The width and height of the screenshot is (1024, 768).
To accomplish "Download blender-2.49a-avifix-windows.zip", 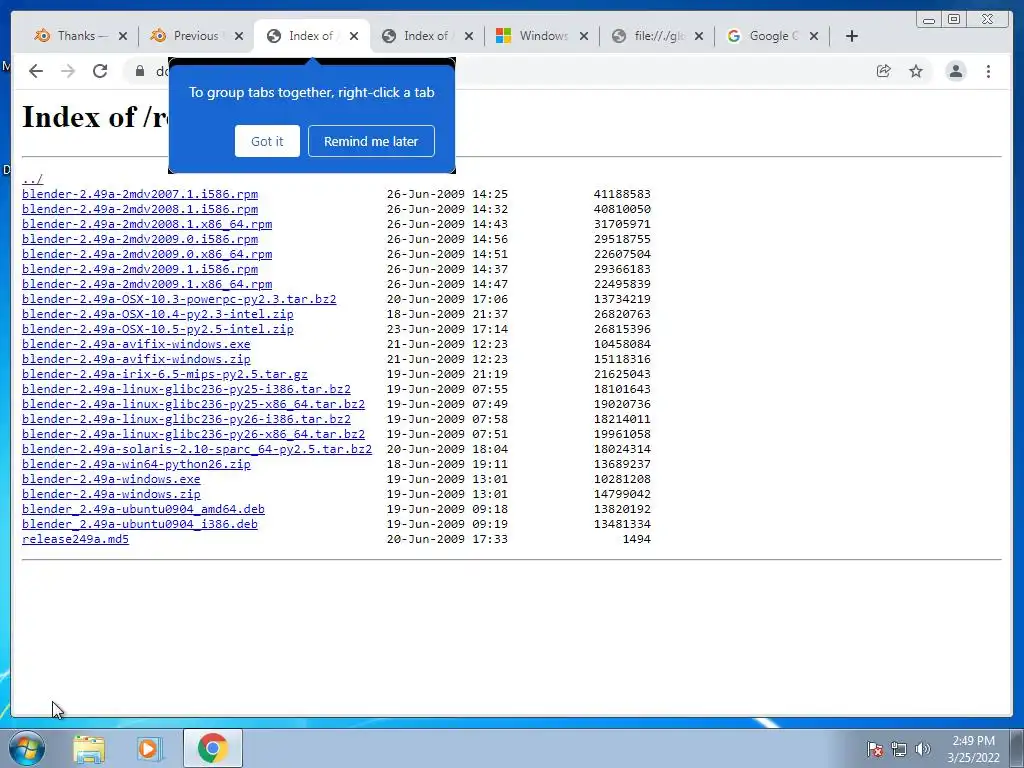I will (136, 359).
